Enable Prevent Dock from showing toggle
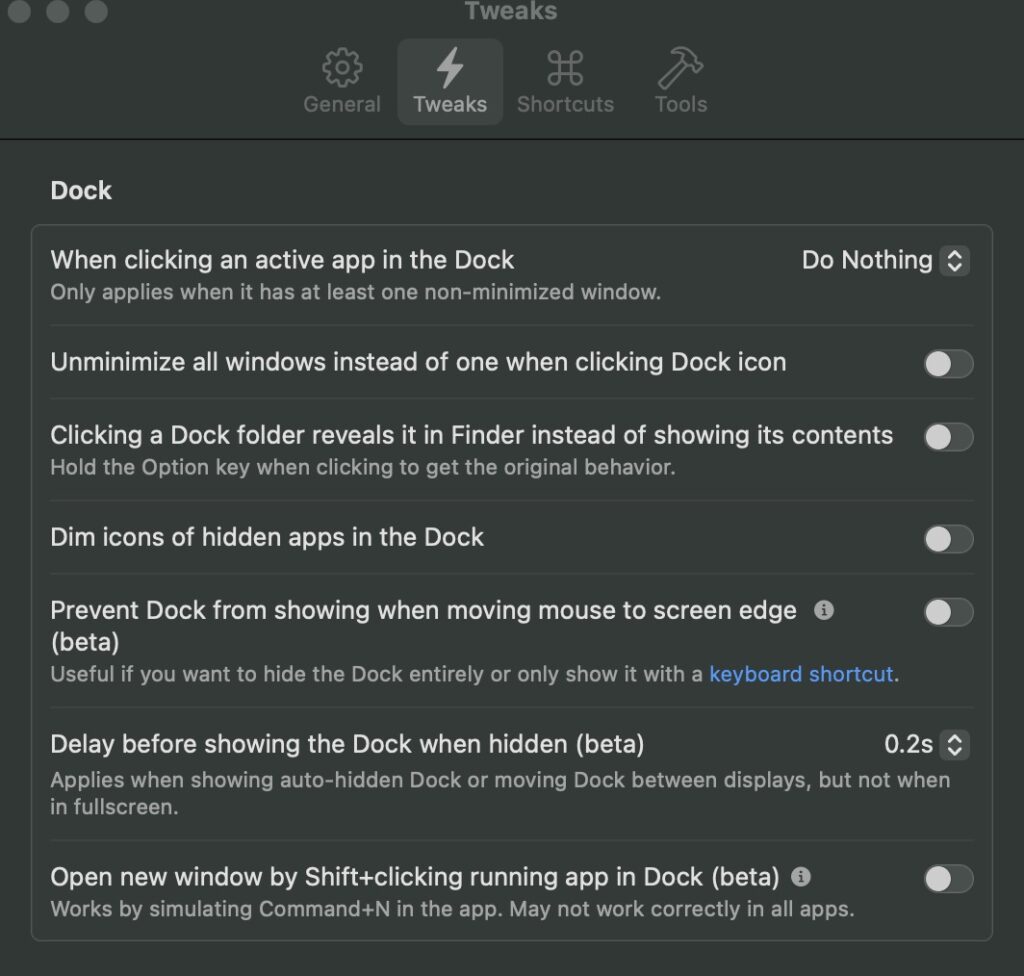1024x976 pixels. click(948, 612)
